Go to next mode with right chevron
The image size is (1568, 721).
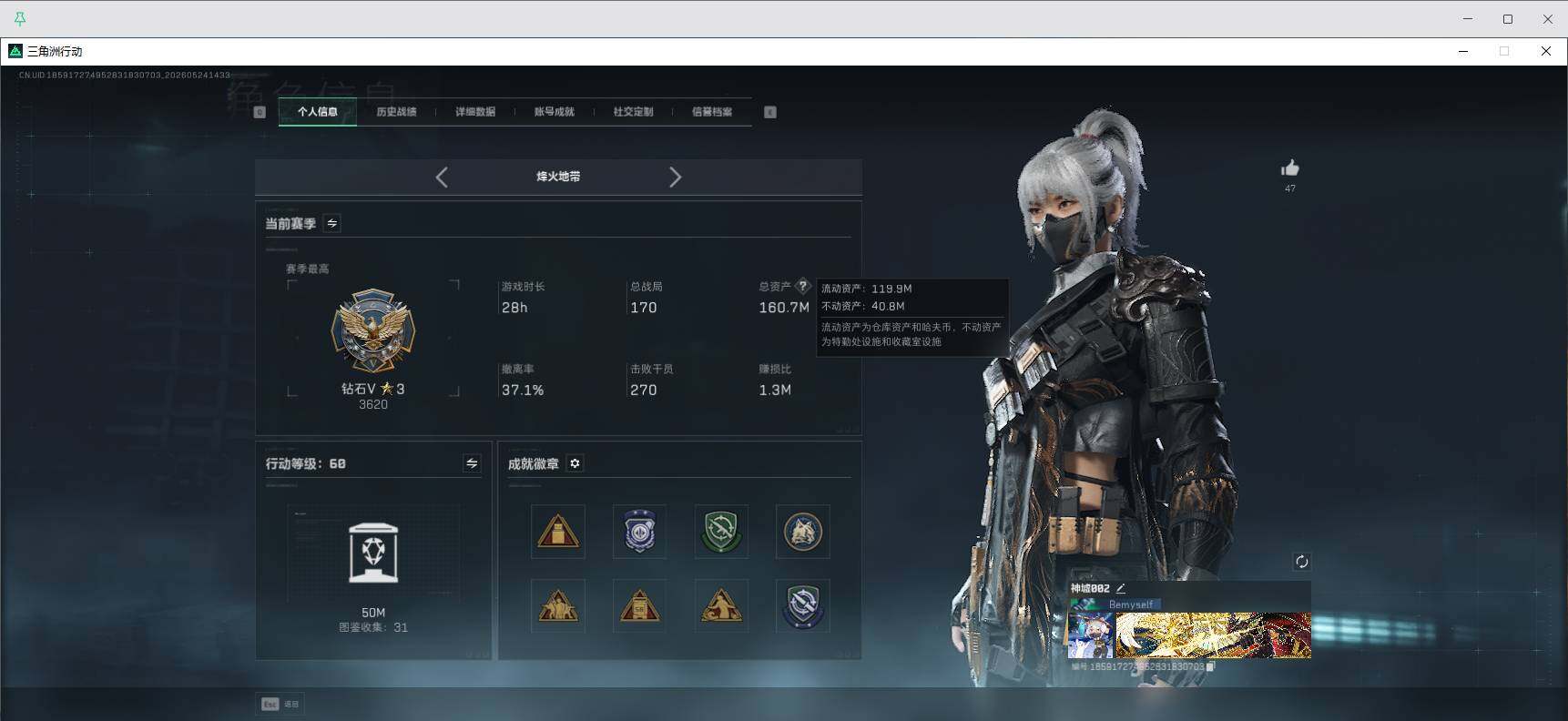675,177
